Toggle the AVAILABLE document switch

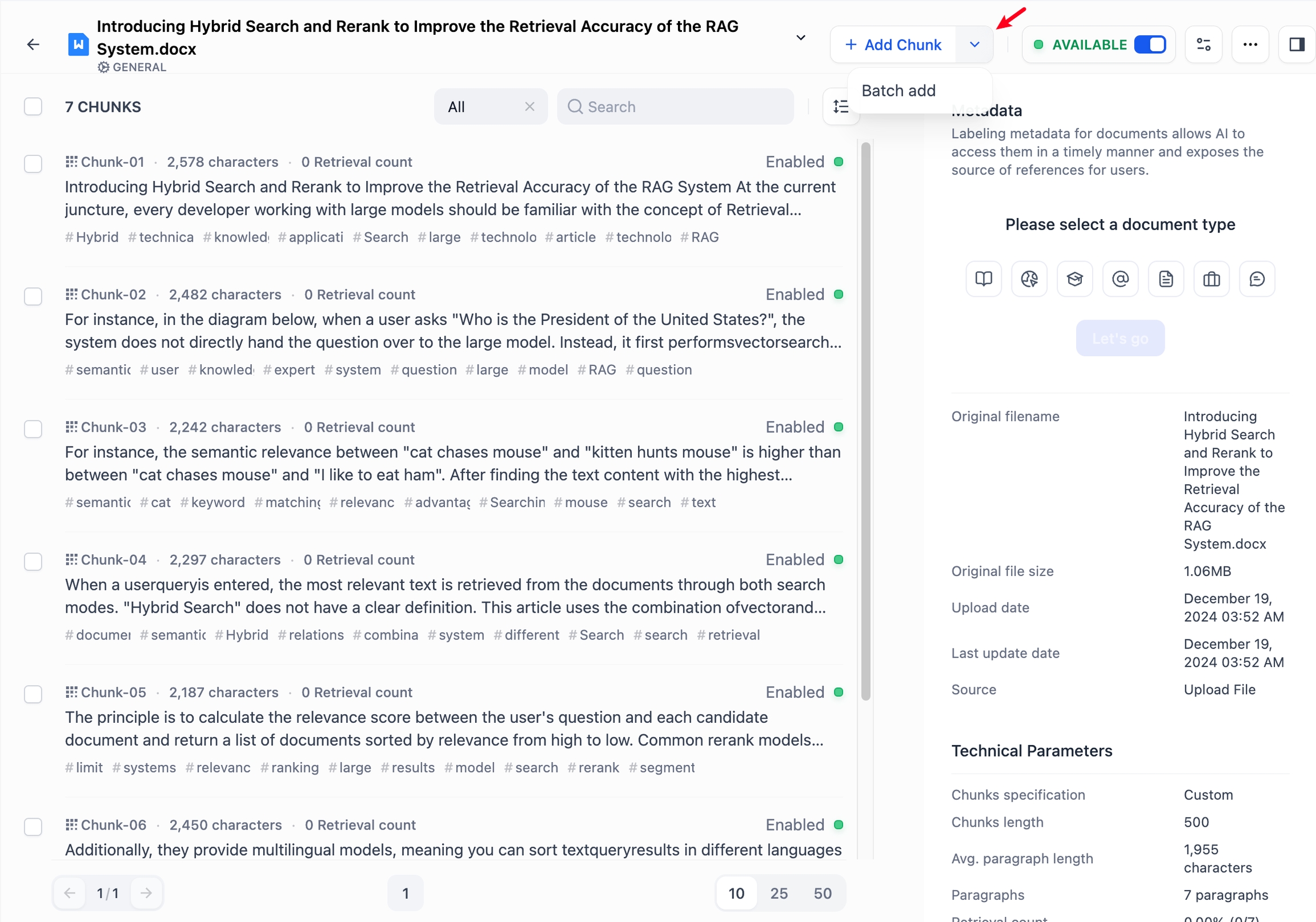tap(1150, 45)
